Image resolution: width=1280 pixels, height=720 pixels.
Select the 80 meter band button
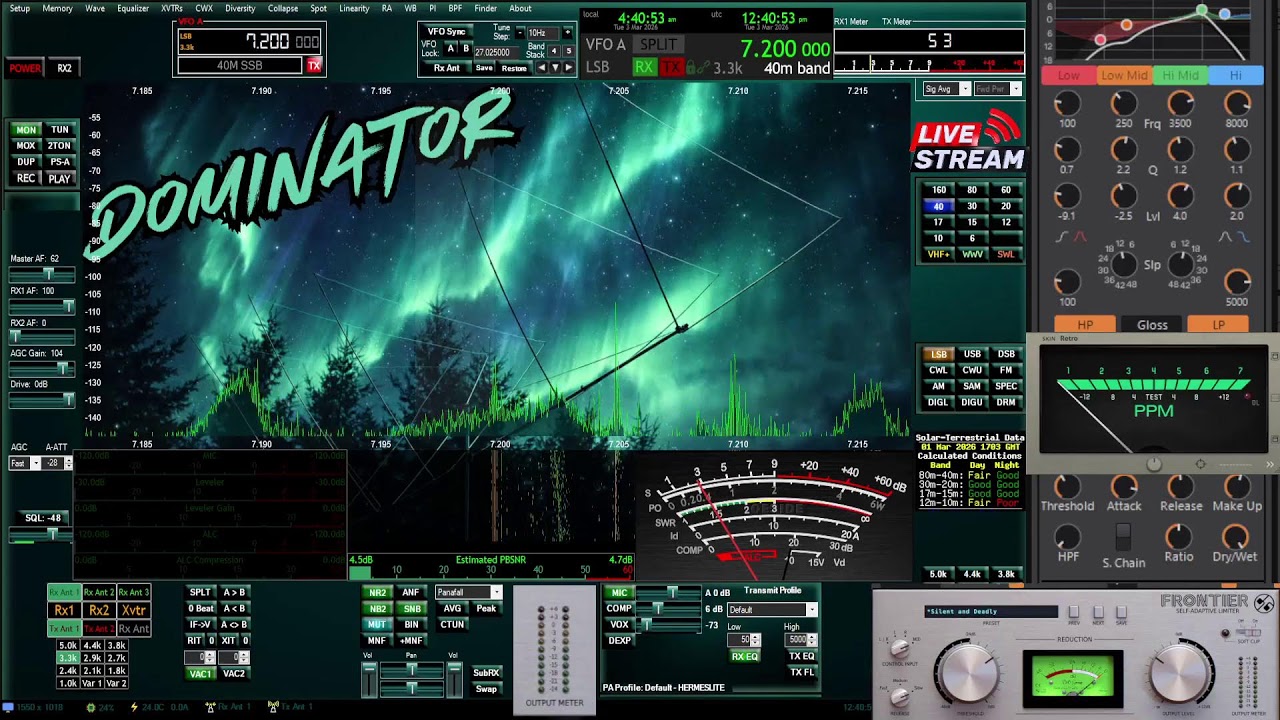coord(972,190)
